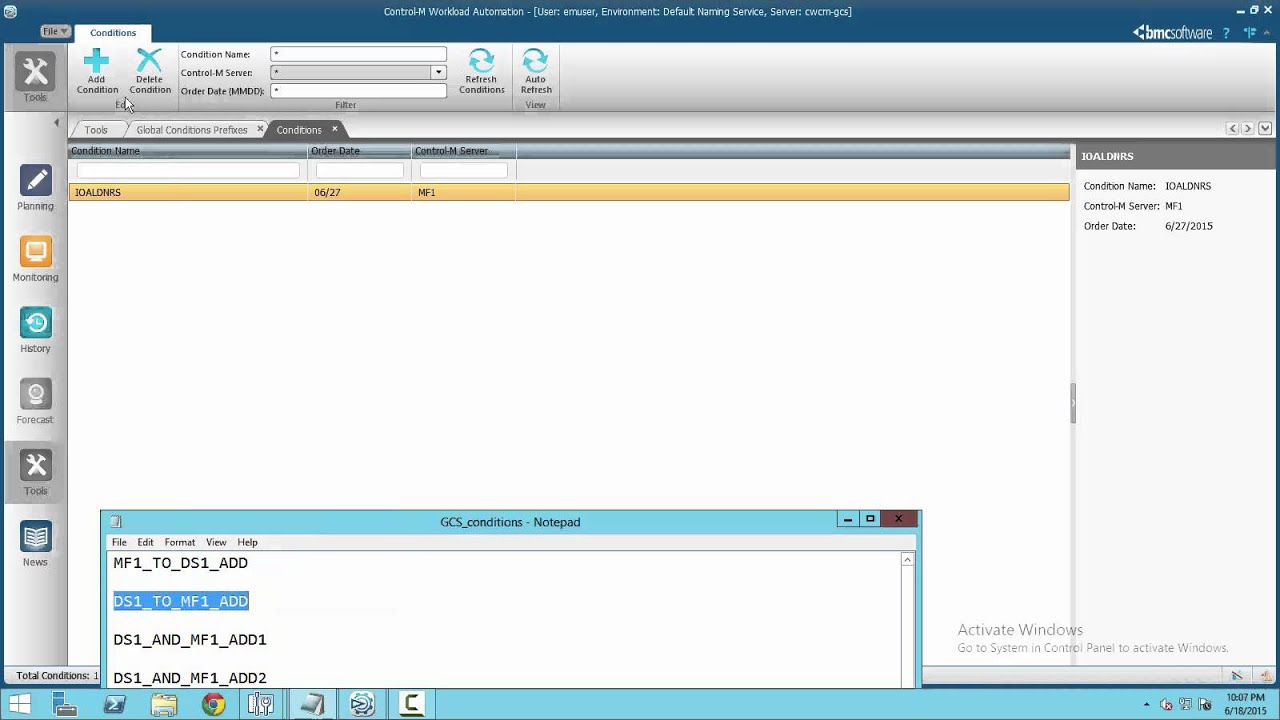Open Notepad's Help menu
The width and height of the screenshot is (1280, 720).
[247, 542]
